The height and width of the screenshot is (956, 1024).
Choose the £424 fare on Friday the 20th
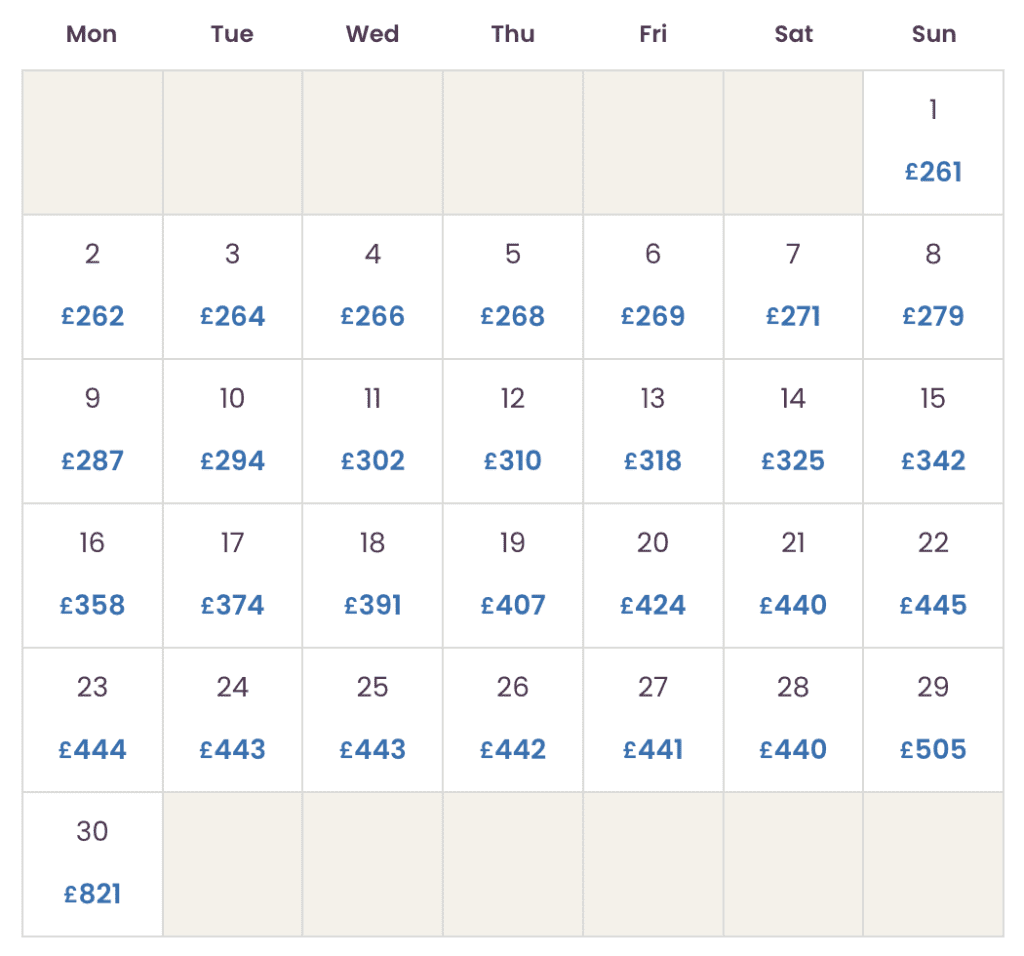point(652,604)
